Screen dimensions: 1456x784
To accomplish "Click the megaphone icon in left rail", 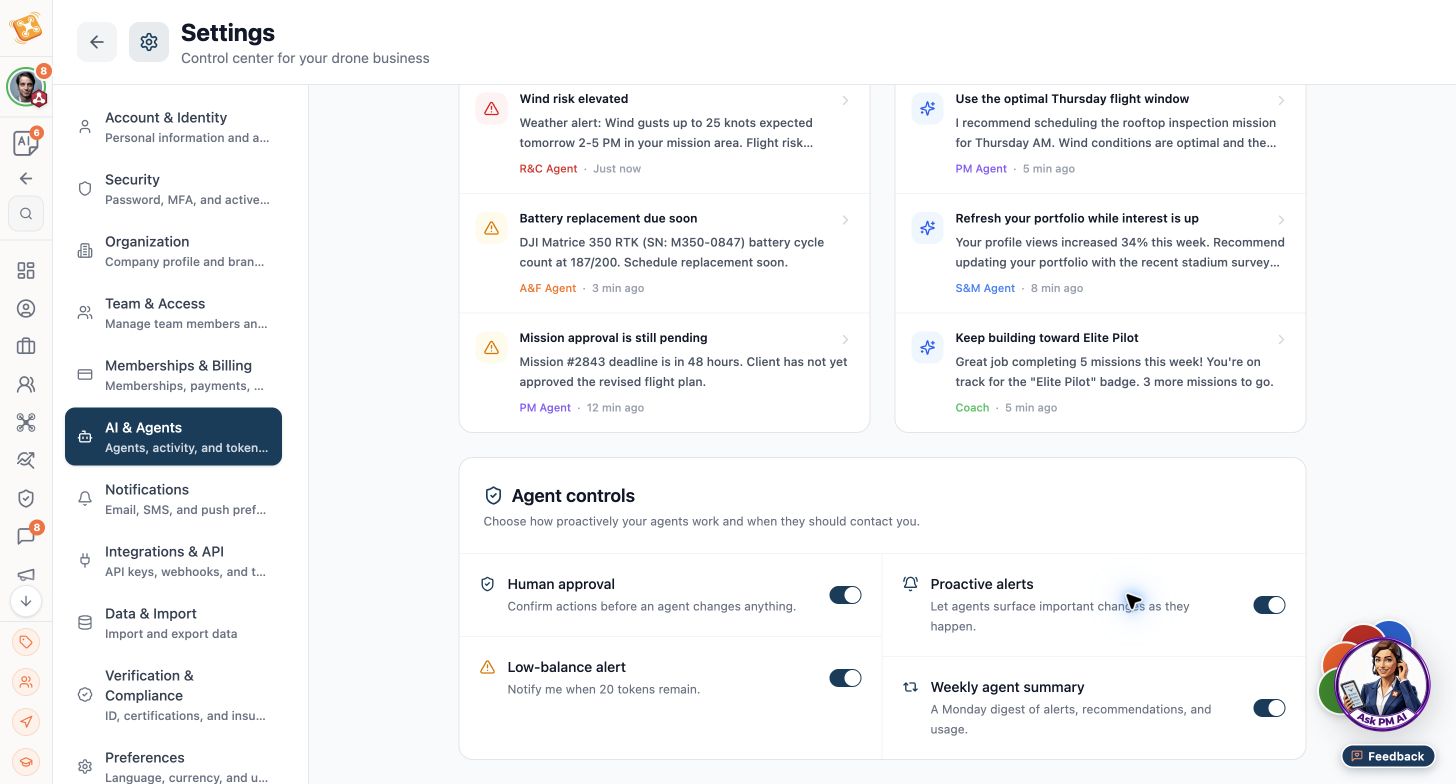I will pos(26,575).
